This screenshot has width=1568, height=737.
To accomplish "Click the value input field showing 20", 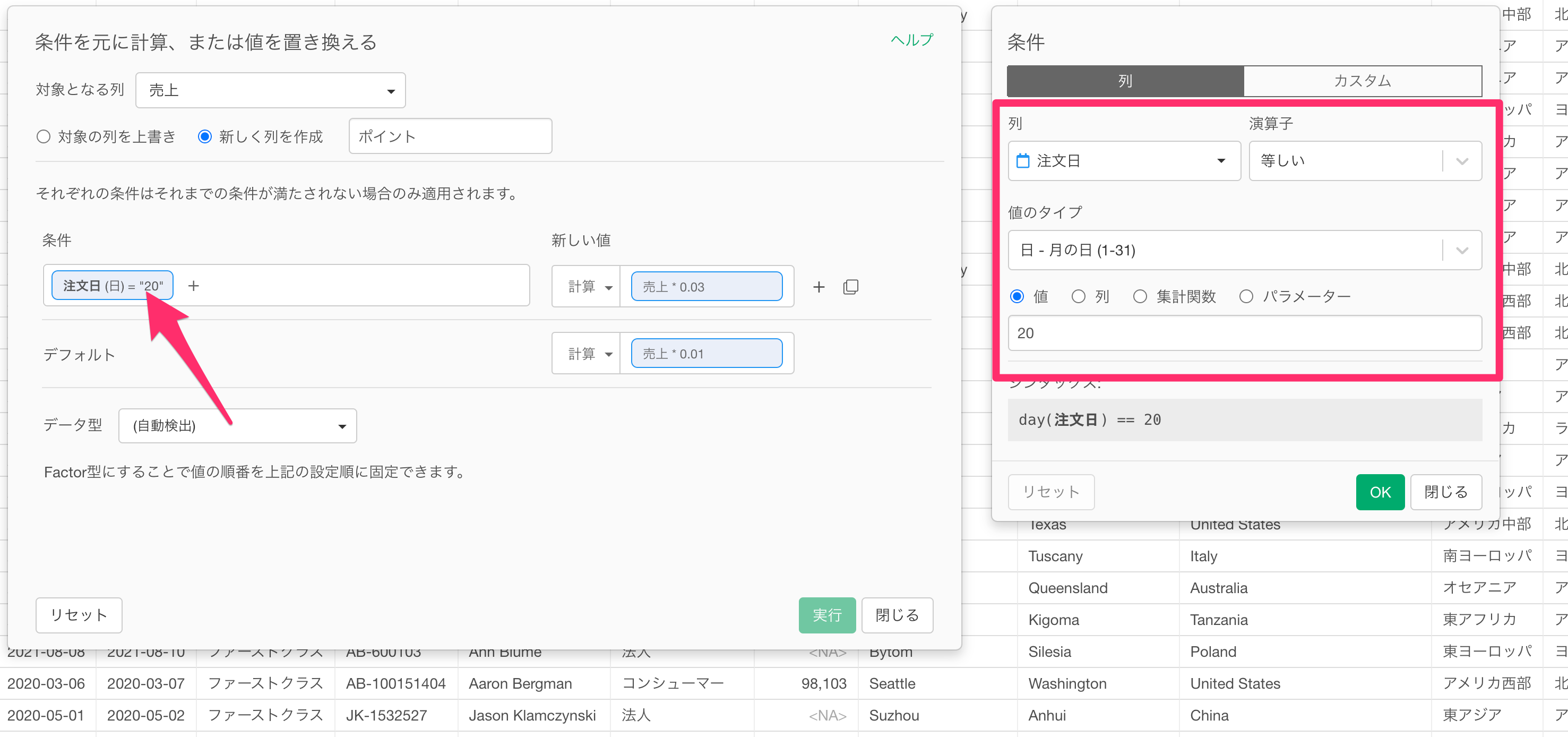I will pyautogui.click(x=1244, y=333).
